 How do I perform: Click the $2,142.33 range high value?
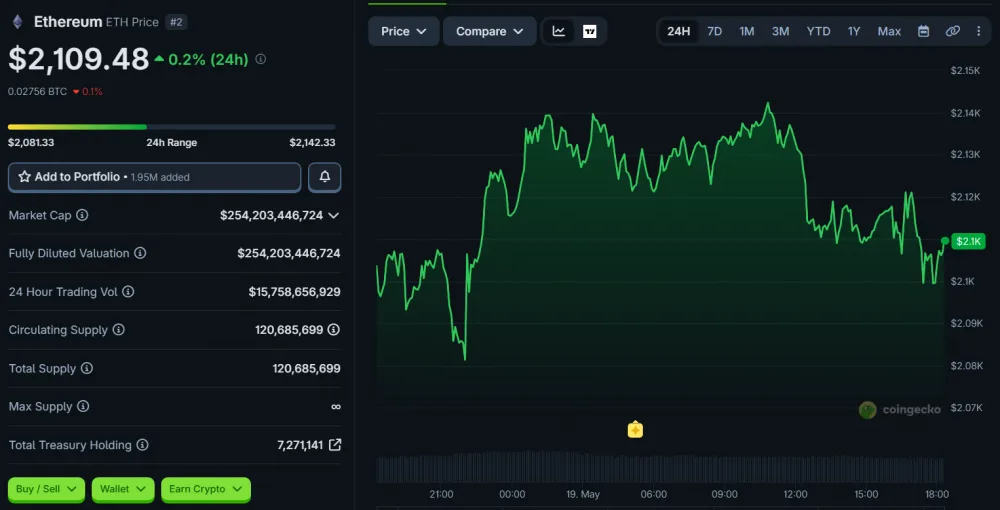(x=312, y=143)
